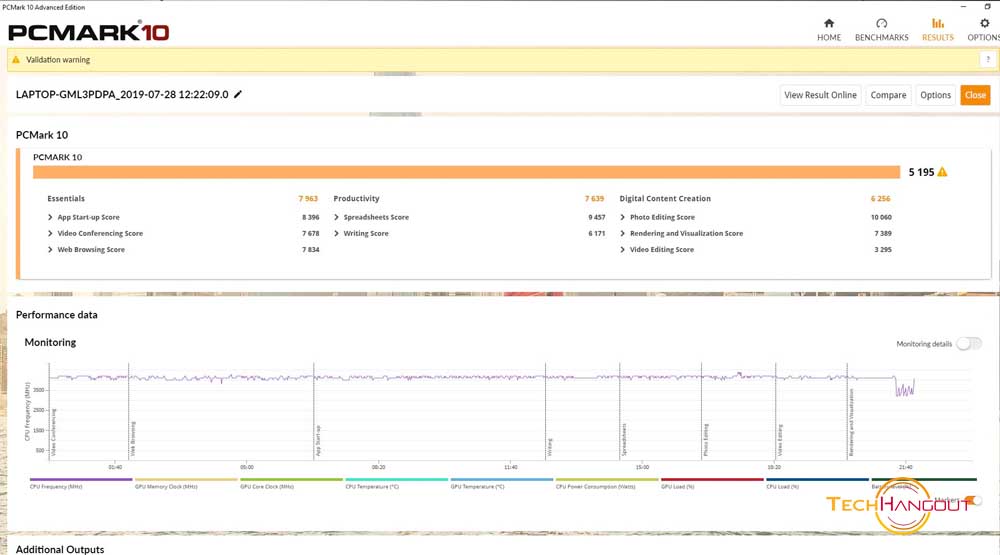Select CPU Frequency (MHz) legend color
The width and height of the screenshot is (1000, 555).
pos(81,479)
